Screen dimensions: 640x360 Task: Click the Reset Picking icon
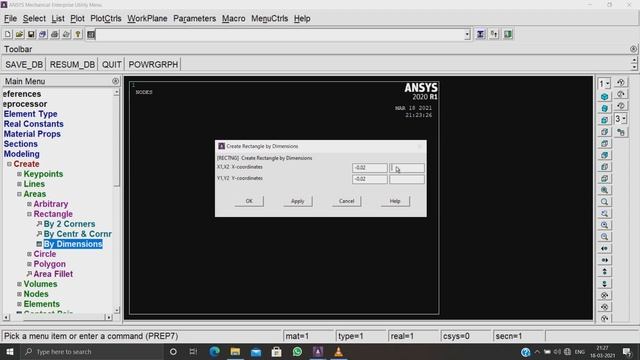(494, 34)
